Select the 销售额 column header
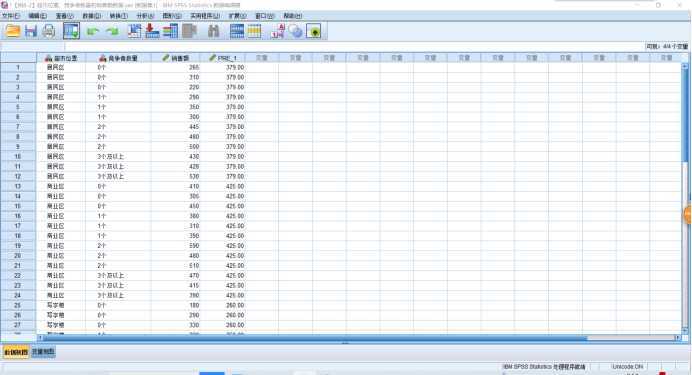The width and height of the screenshot is (692, 375). 176,58
